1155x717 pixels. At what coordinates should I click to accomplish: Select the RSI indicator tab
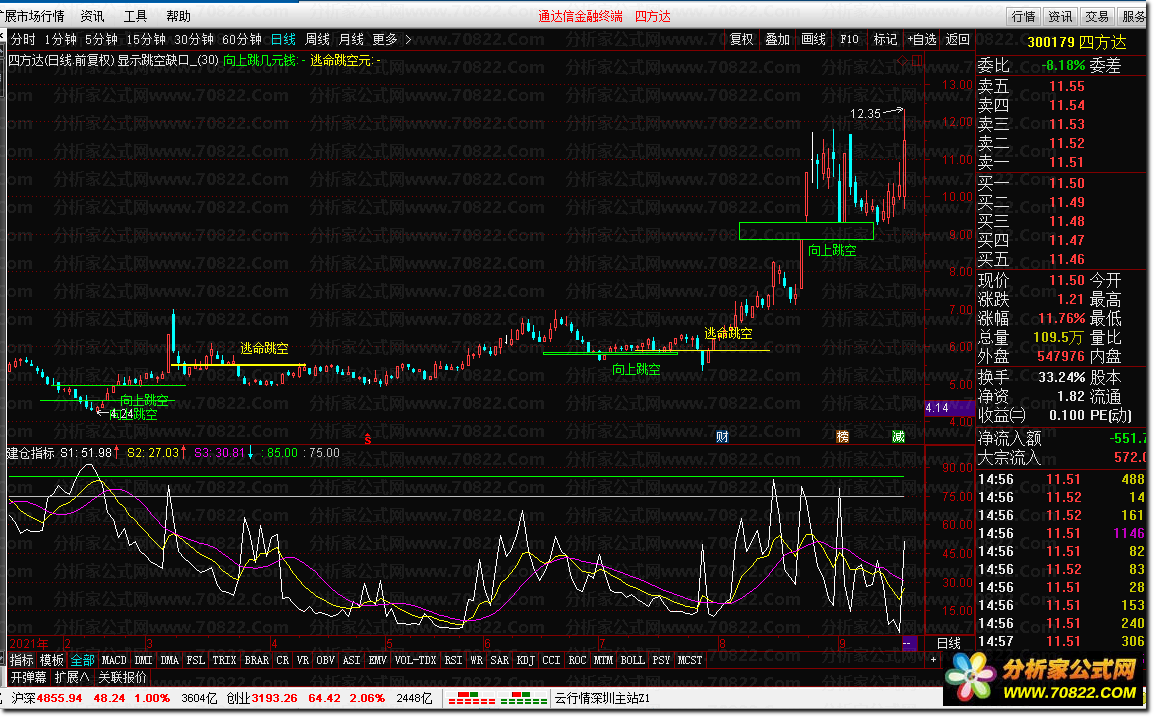[453, 660]
